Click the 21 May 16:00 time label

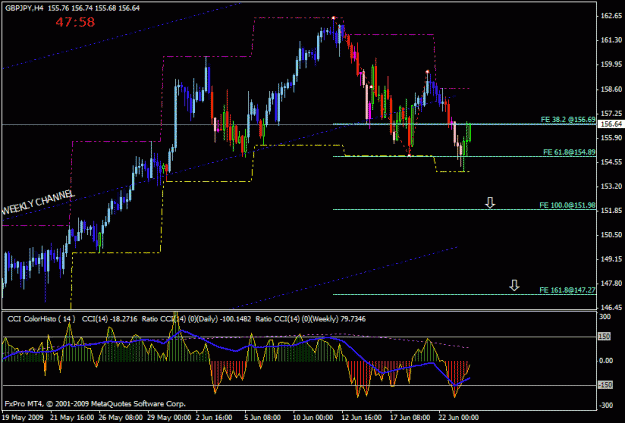[71, 417]
